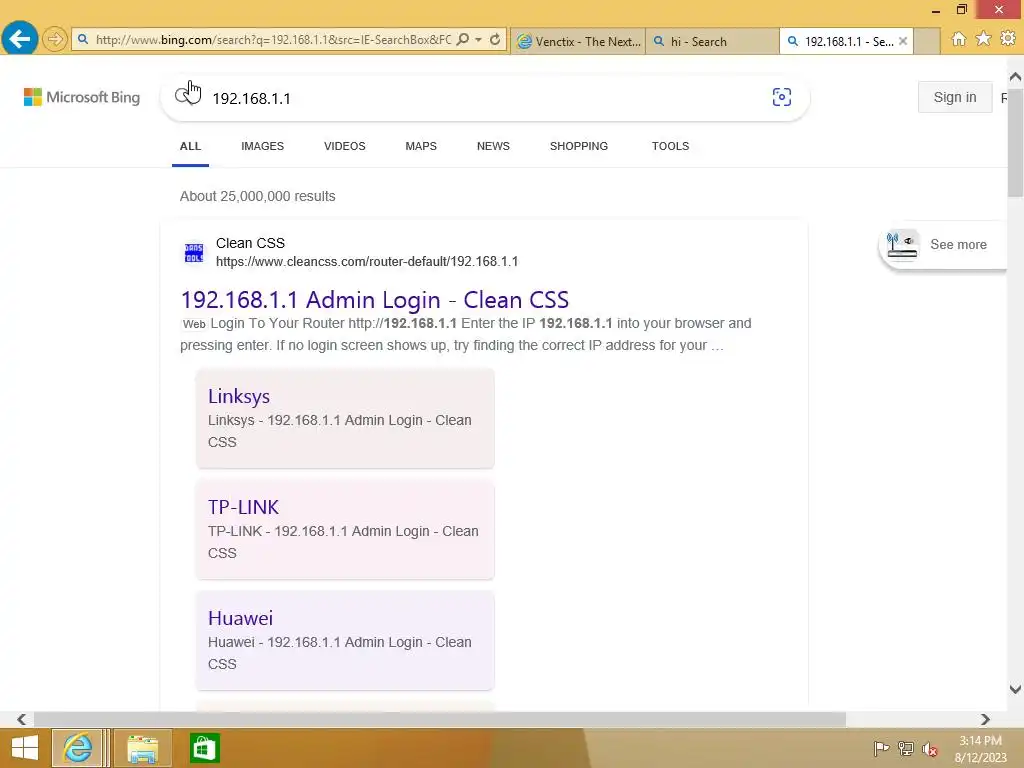Screen dimensions: 1024x768
Task: Click the address bar URL field
Action: click(x=273, y=40)
